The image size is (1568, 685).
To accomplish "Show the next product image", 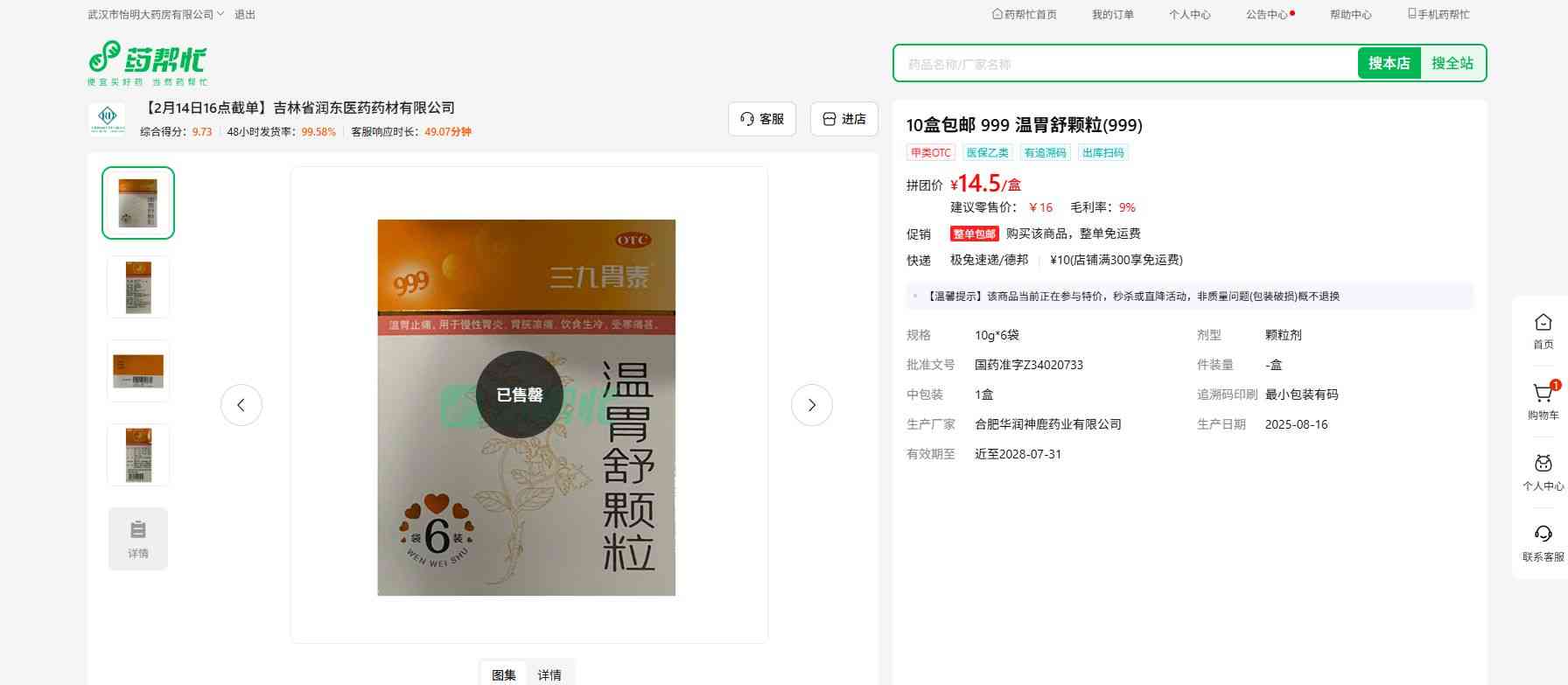I will pyautogui.click(x=811, y=405).
